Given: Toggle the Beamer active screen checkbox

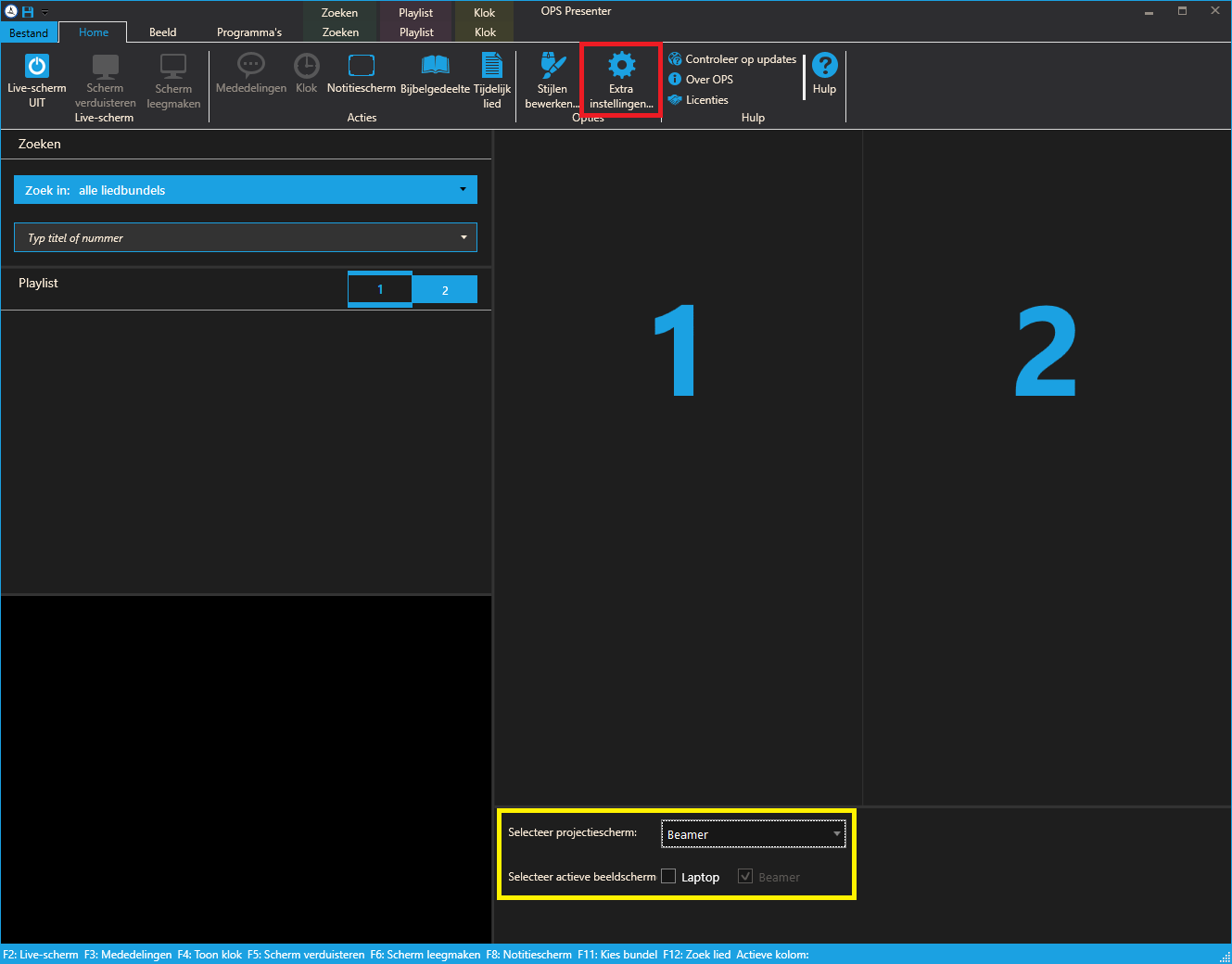Looking at the screenshot, I should tap(745, 877).
